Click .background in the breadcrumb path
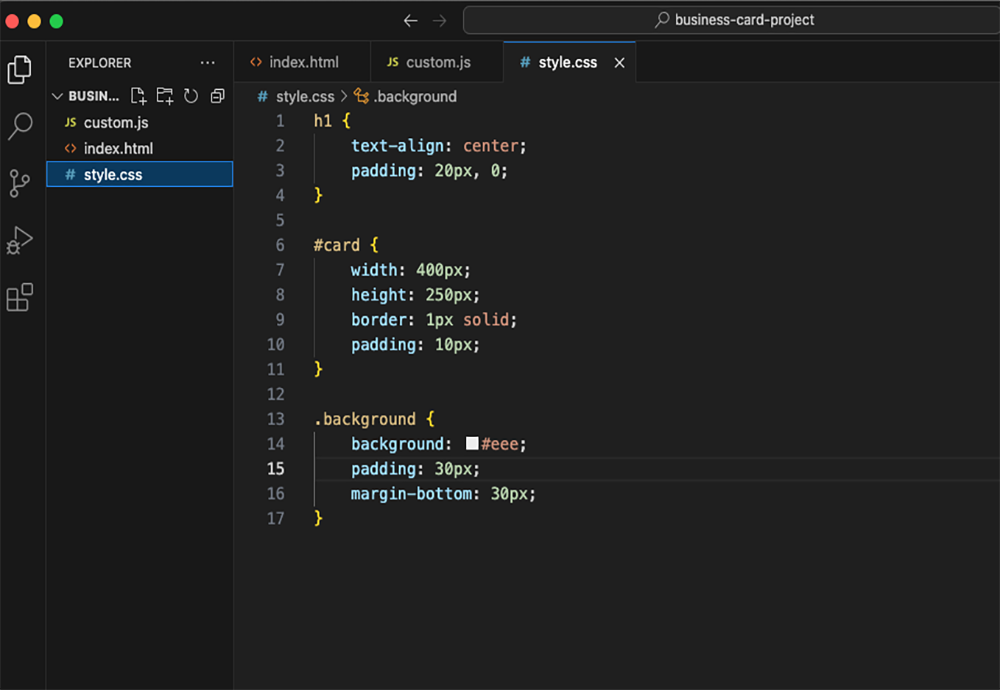Screen dimensions: 1000x690 [x=415, y=96]
